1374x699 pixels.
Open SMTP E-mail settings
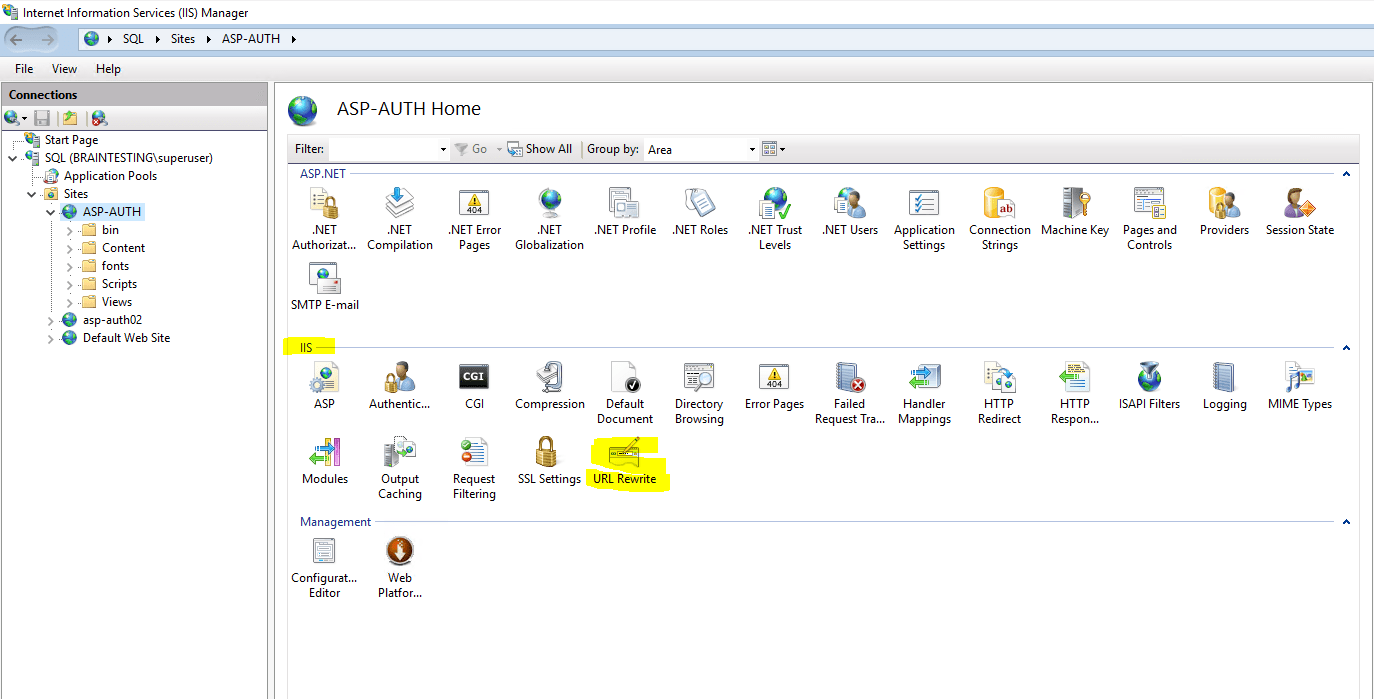325,287
